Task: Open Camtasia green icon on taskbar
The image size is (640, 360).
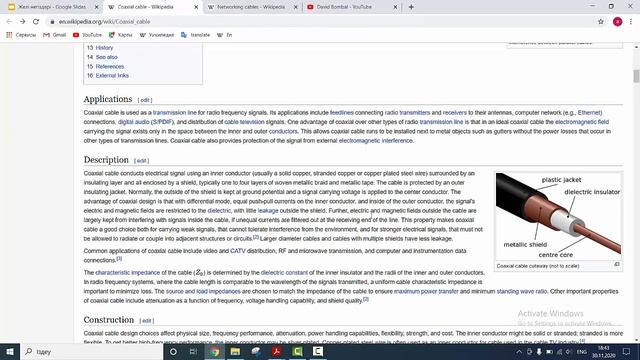Action: [x=297, y=351]
